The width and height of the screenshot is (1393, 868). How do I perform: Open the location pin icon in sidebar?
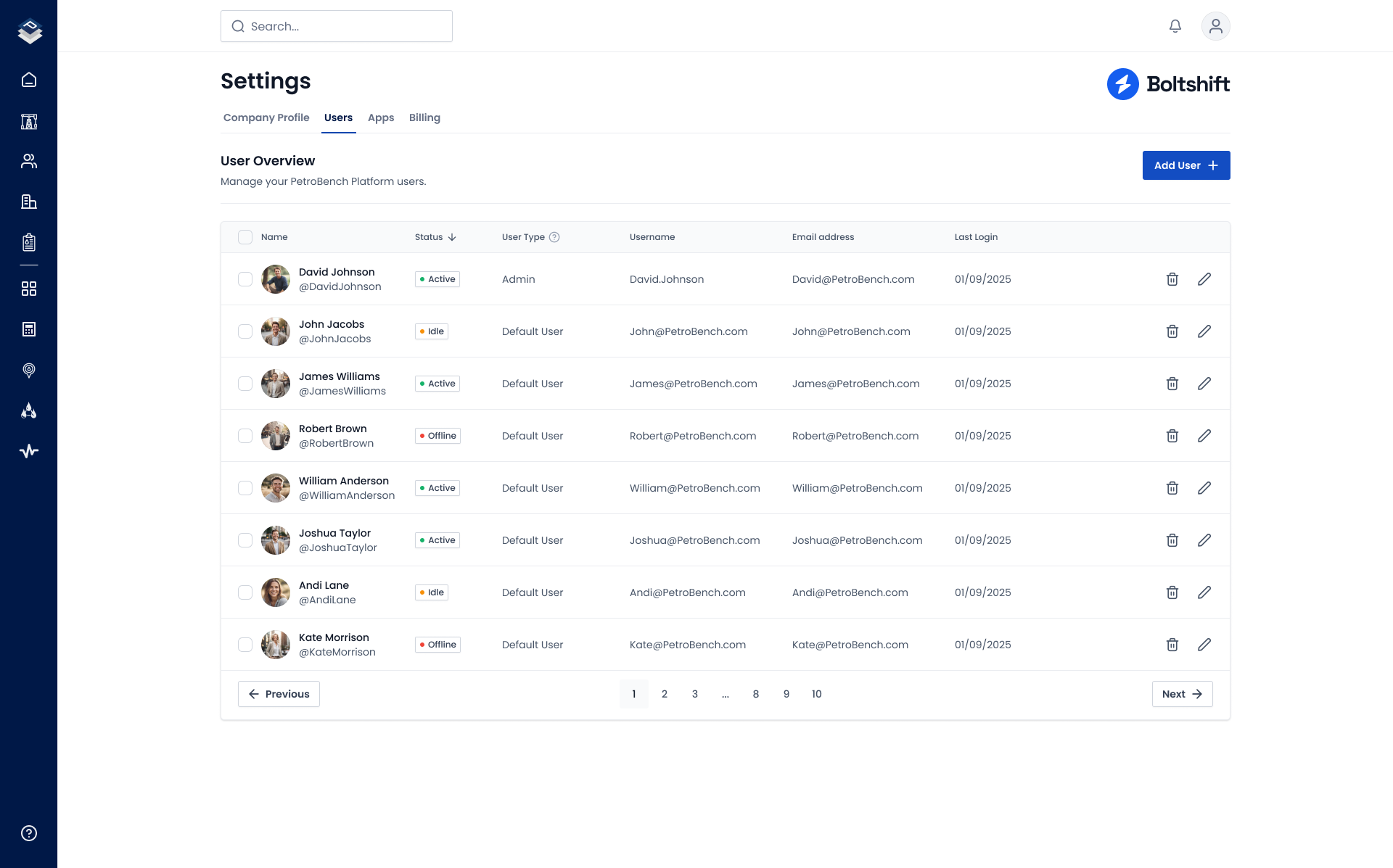click(29, 370)
